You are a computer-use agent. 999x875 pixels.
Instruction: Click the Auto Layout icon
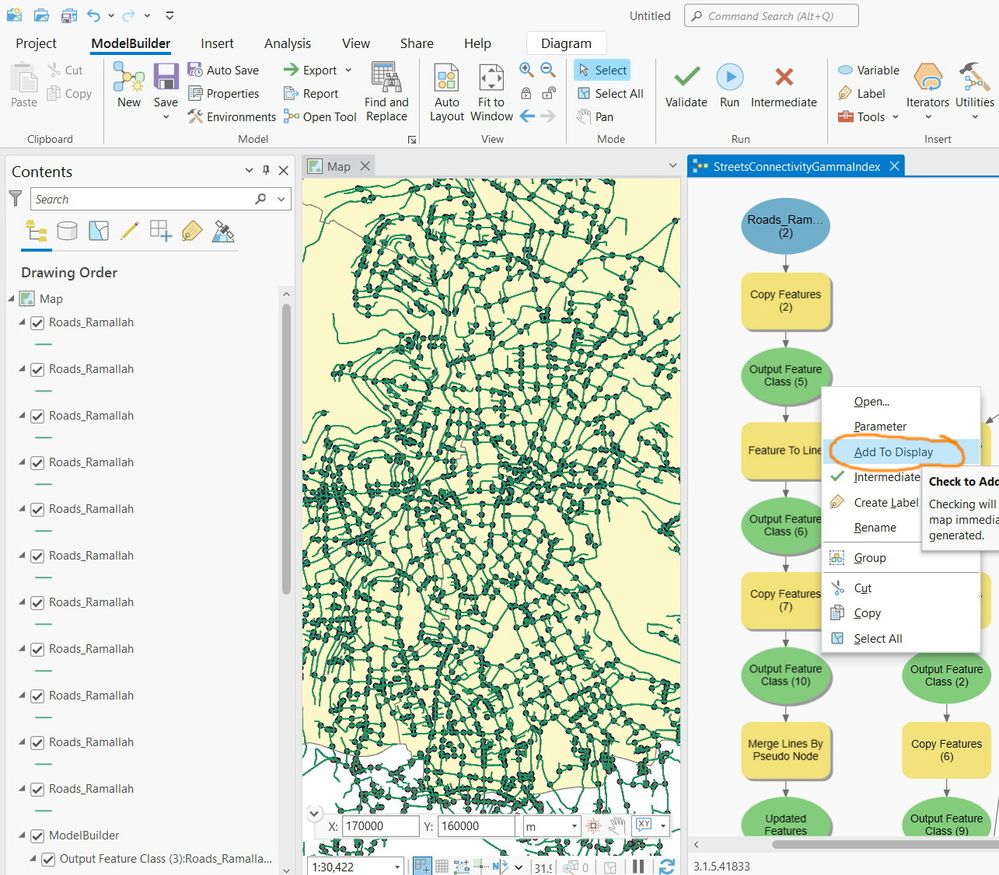(x=446, y=79)
